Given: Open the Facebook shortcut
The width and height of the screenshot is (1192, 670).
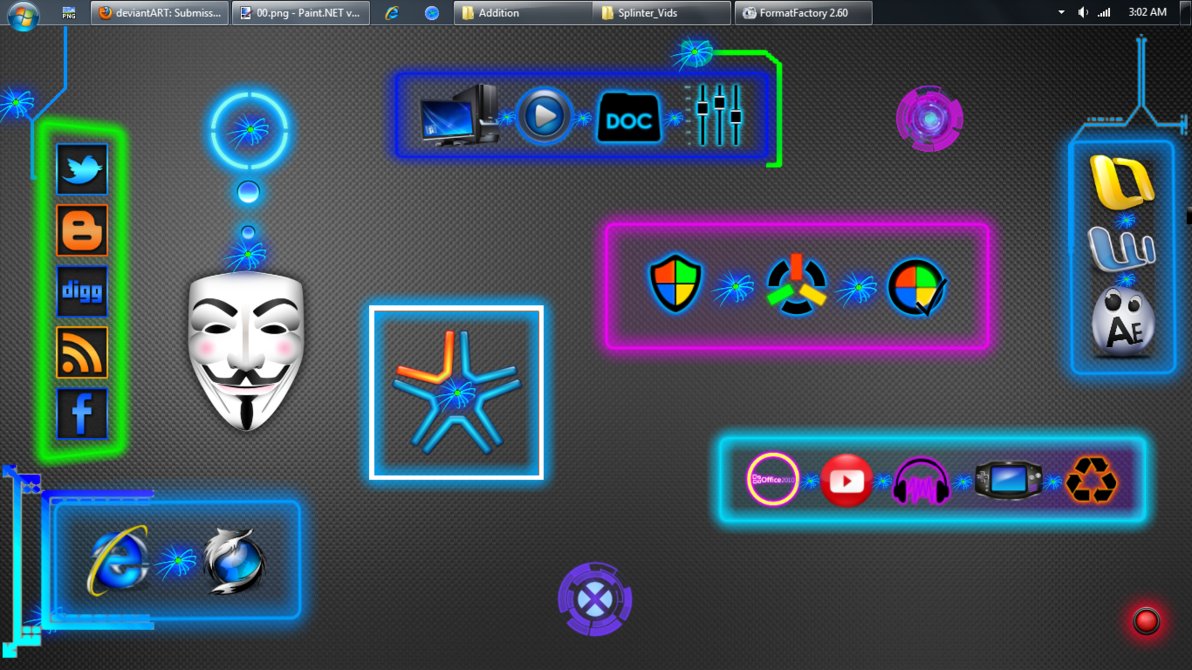Looking at the screenshot, I should click(x=82, y=414).
